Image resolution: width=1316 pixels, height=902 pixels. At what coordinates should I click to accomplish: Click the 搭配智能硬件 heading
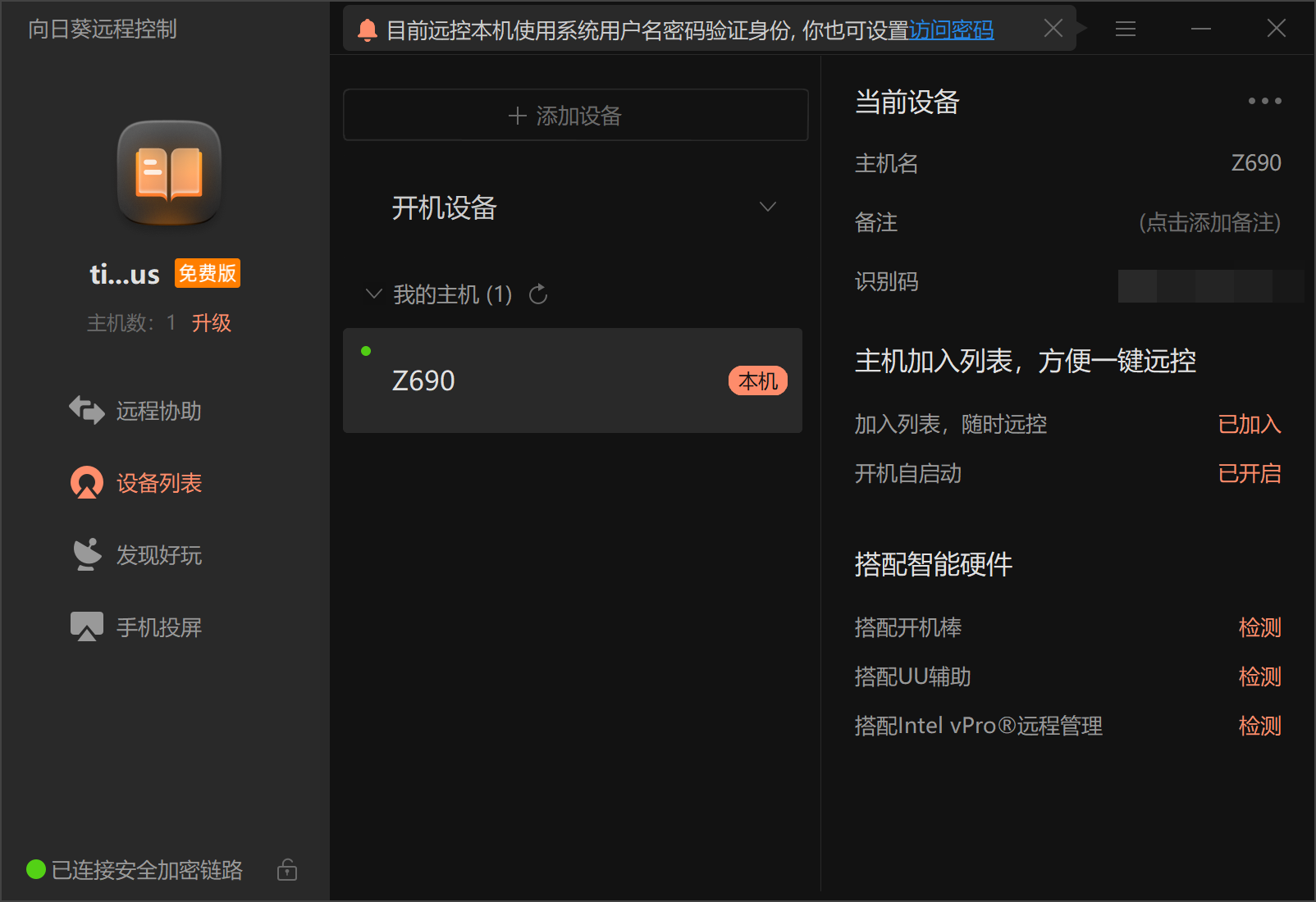pyautogui.click(x=934, y=564)
